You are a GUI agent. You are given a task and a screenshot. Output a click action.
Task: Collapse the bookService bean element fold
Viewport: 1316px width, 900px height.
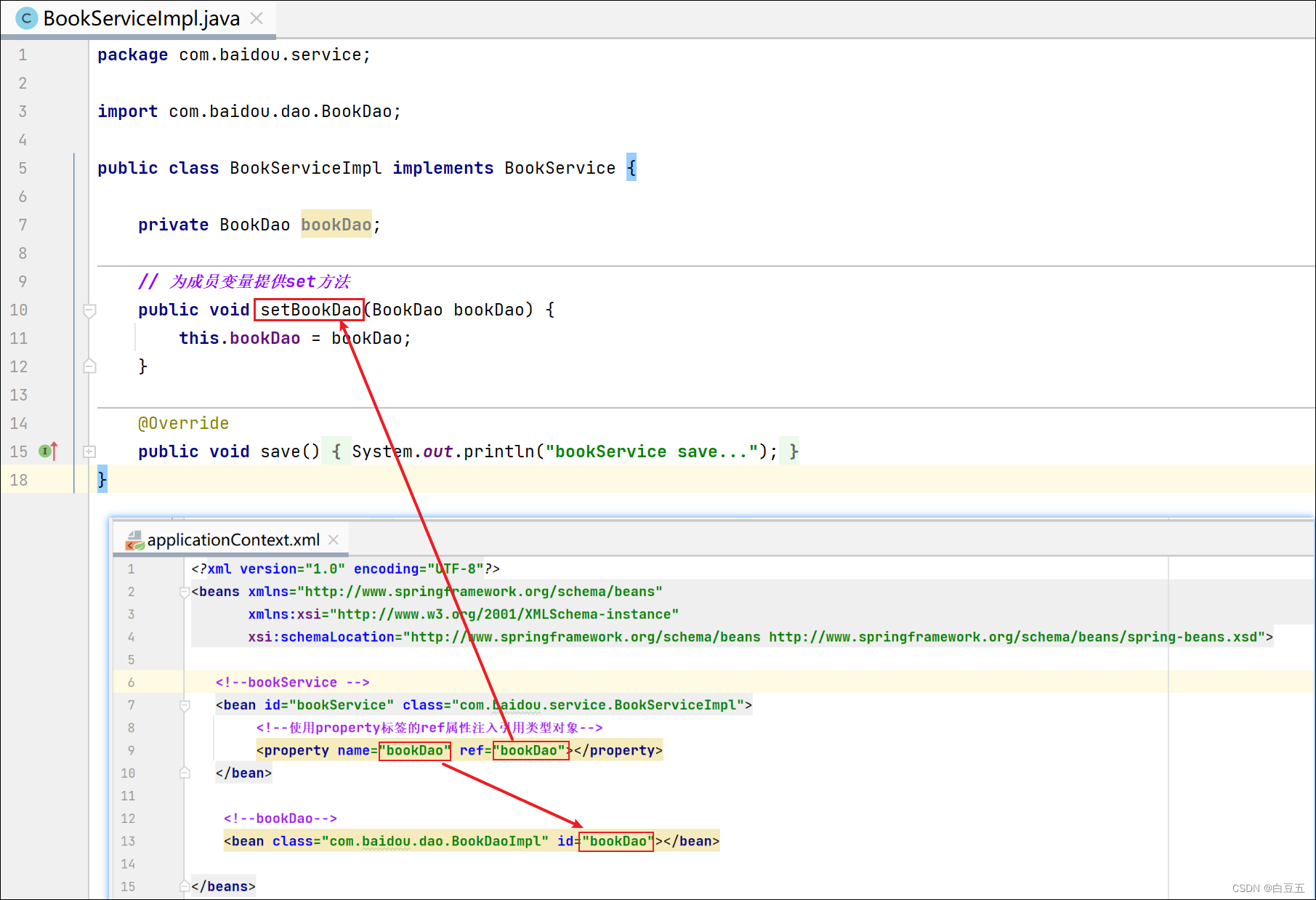185,705
